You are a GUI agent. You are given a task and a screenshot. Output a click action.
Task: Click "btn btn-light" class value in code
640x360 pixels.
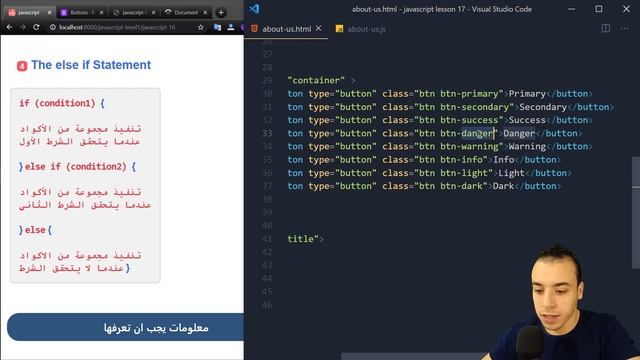pos(453,173)
